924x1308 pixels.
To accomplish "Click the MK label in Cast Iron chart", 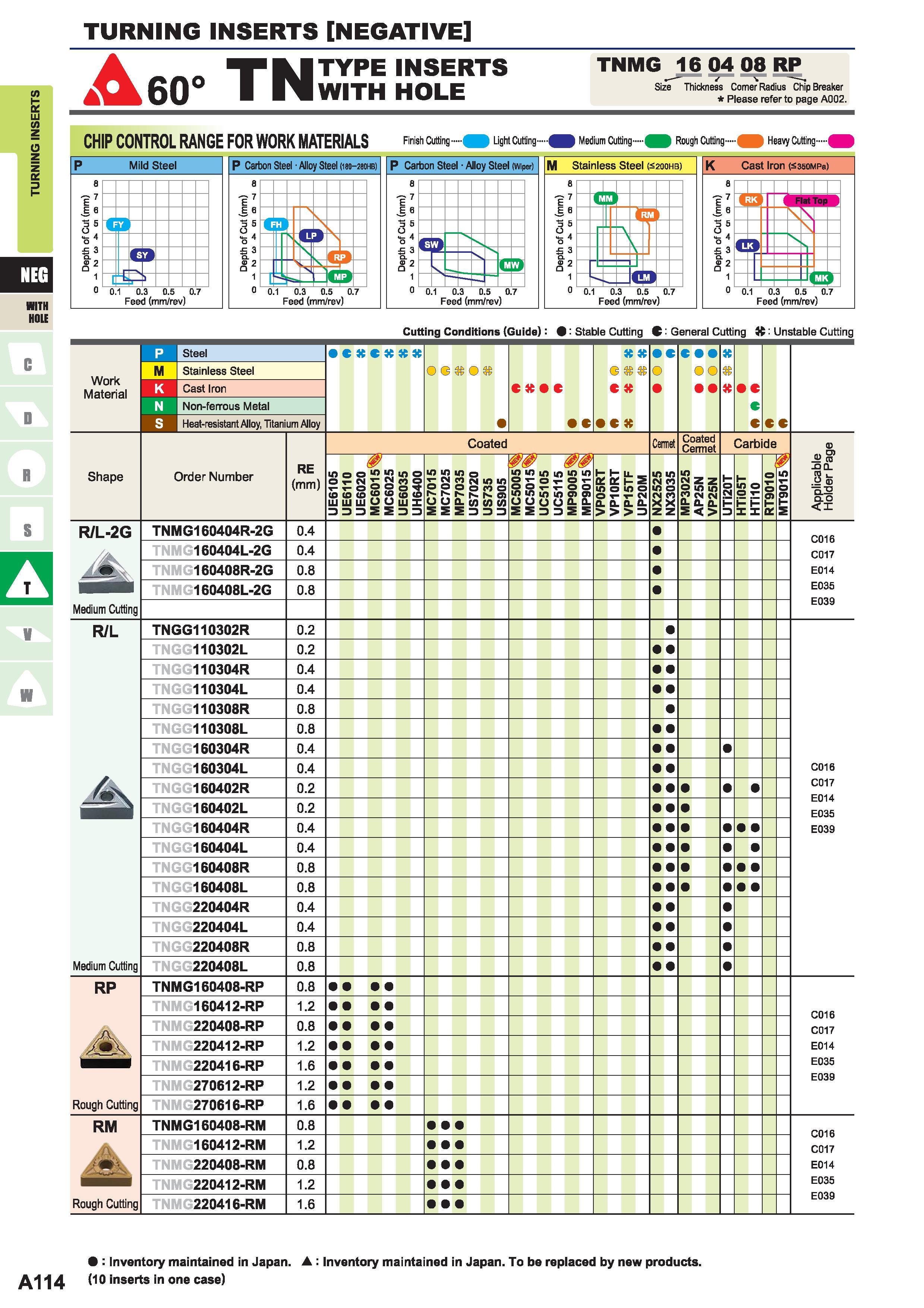I will pyautogui.click(x=821, y=277).
